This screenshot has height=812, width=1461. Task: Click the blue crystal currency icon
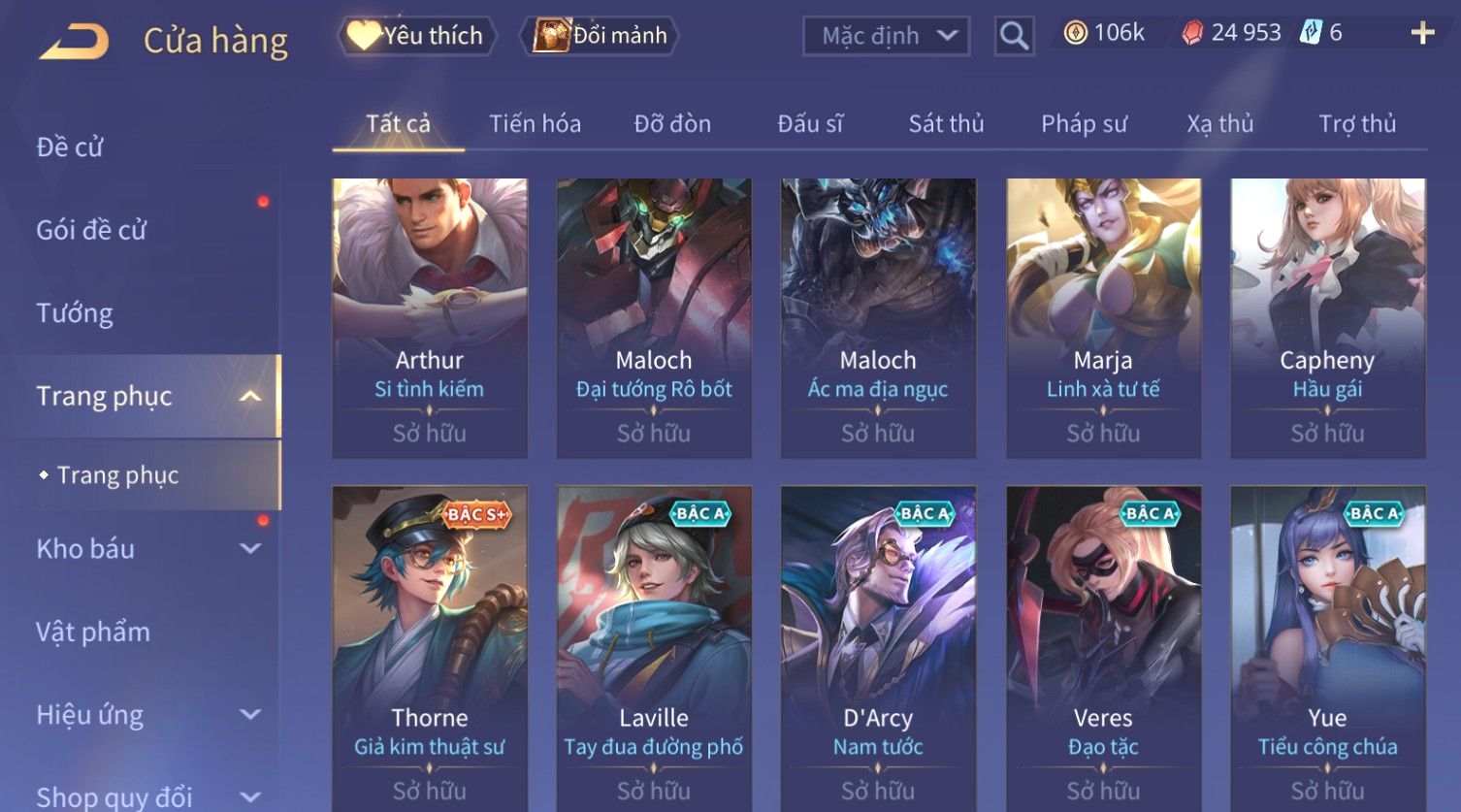tap(1311, 33)
